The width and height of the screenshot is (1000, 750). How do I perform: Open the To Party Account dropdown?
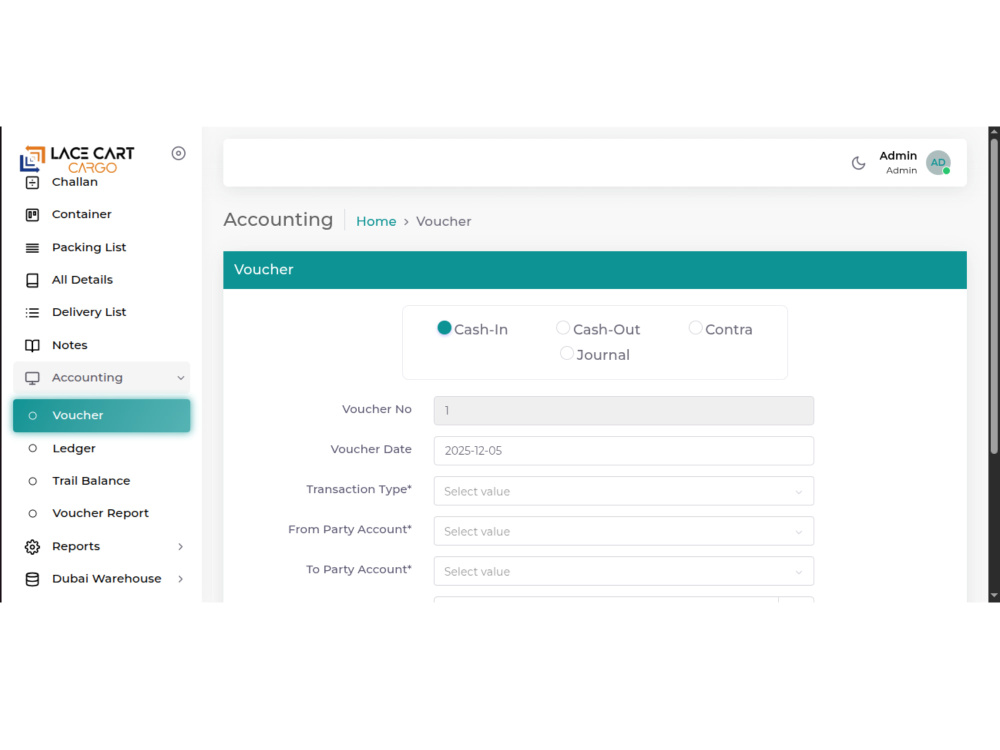(x=624, y=571)
